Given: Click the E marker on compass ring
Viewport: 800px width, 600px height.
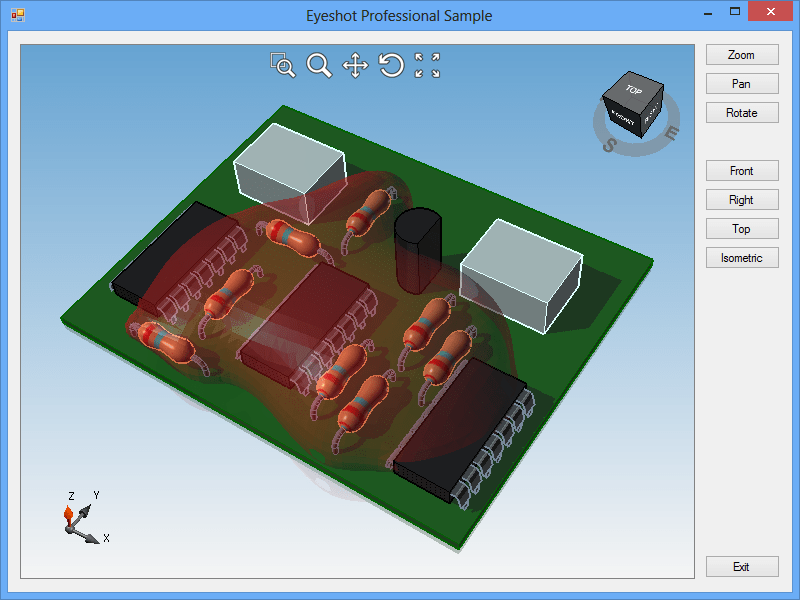Looking at the screenshot, I should click(671, 133).
